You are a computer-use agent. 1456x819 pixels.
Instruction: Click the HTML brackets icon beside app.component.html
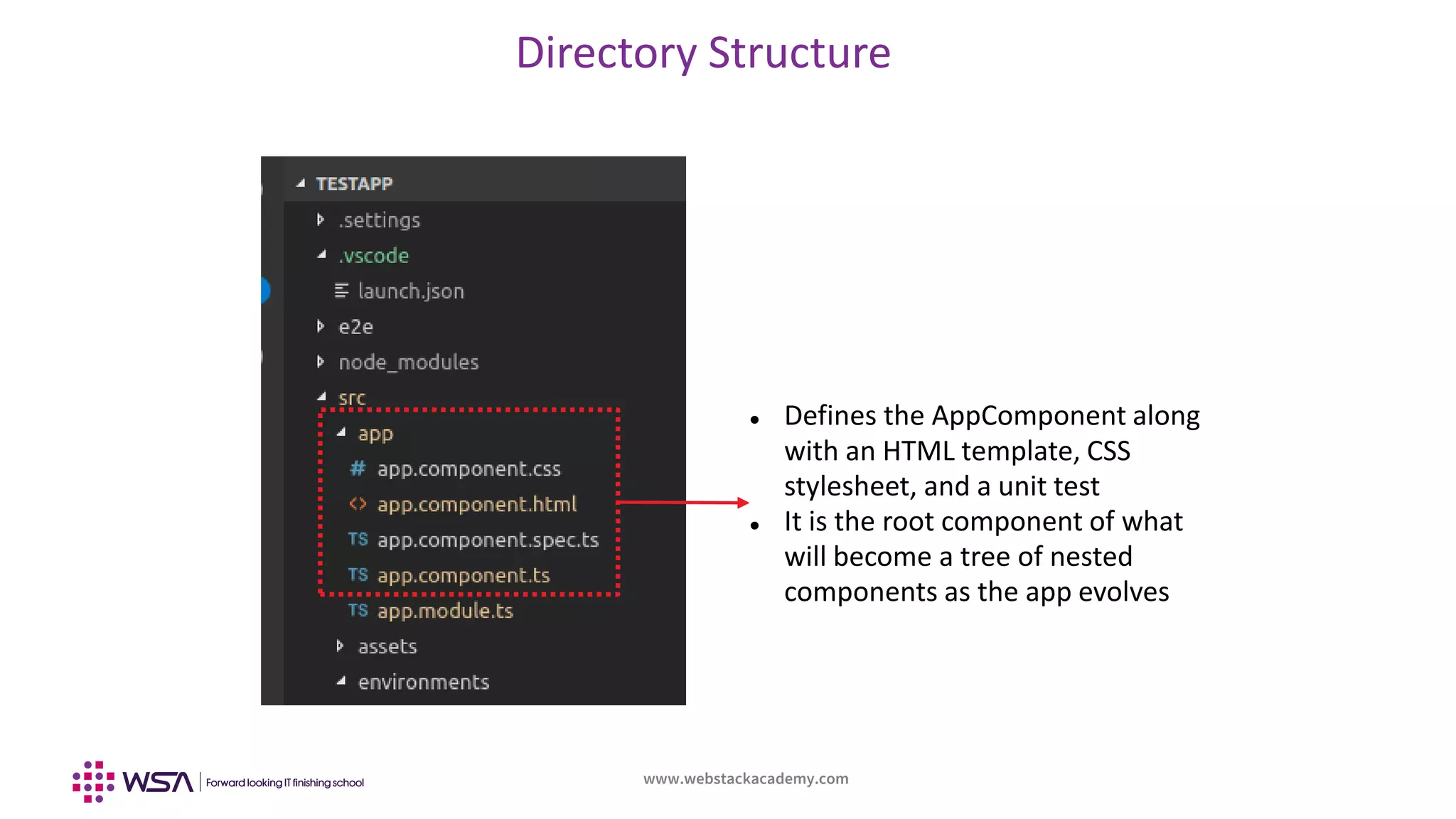coord(358,504)
